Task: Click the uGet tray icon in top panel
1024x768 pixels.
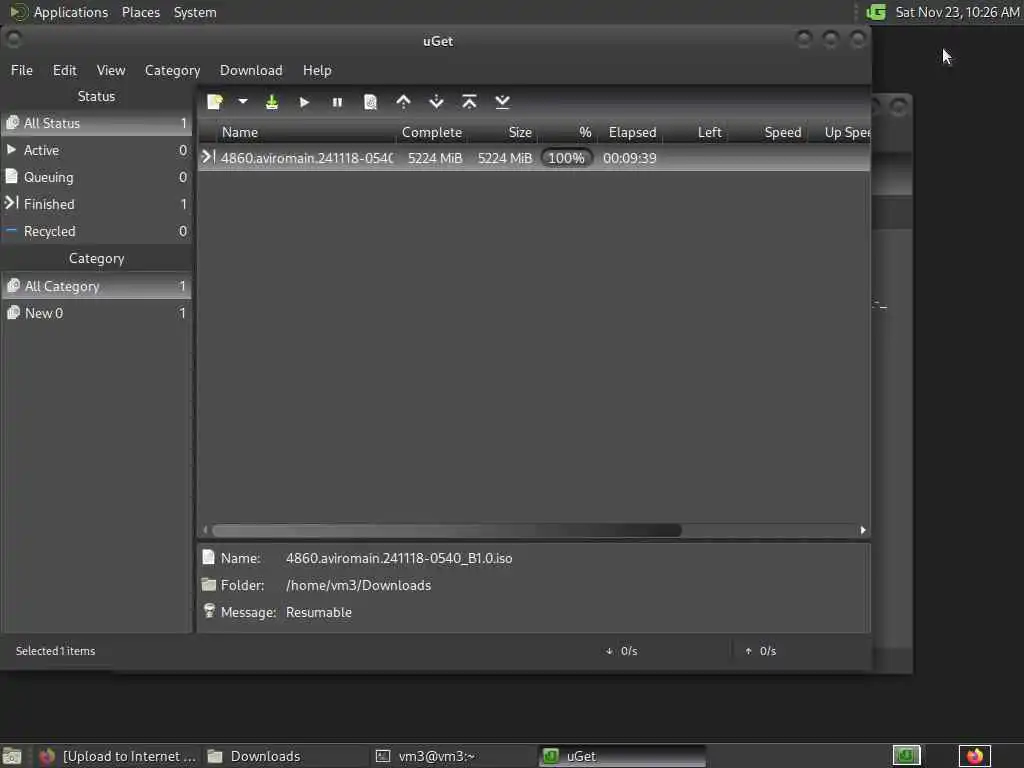Action: click(x=876, y=12)
